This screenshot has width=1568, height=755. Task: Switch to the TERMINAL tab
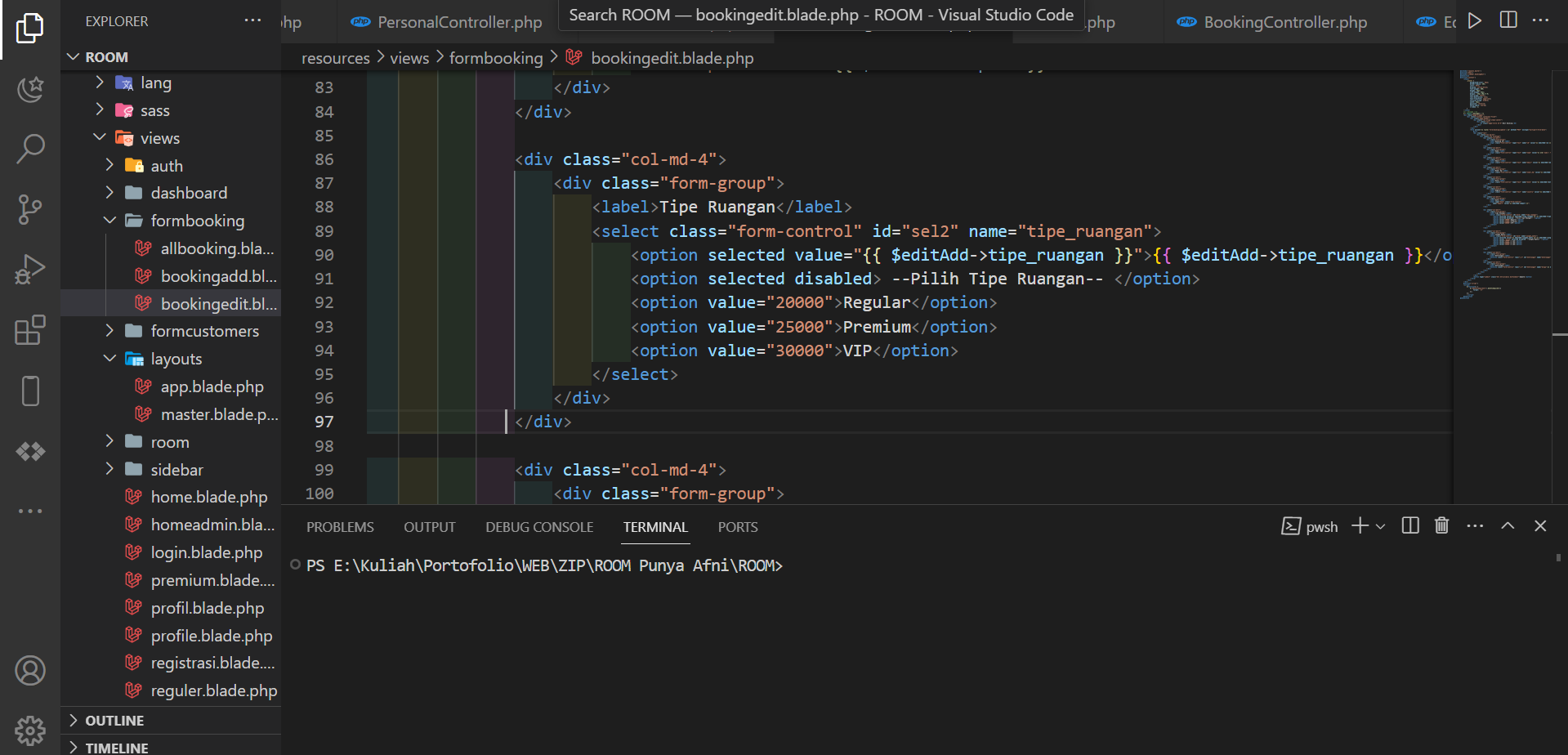click(x=655, y=527)
